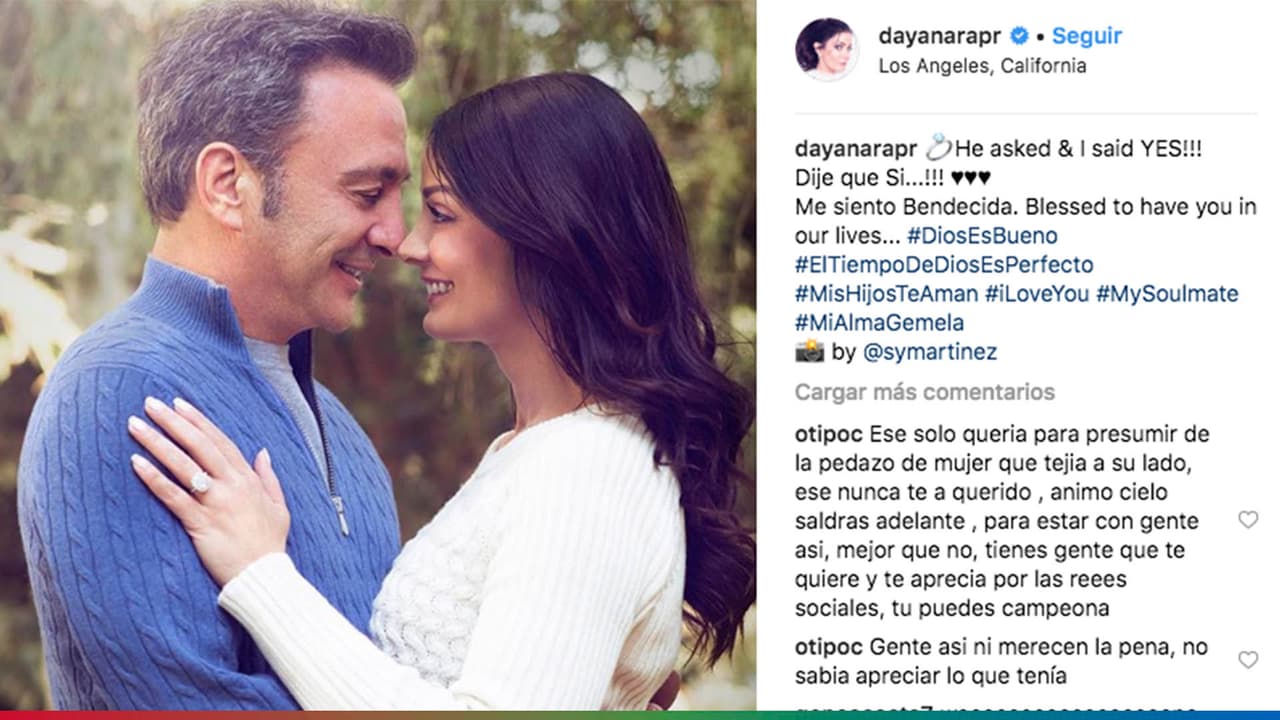Click the ring emoji in caption
The image size is (1280, 720).
coord(937,149)
